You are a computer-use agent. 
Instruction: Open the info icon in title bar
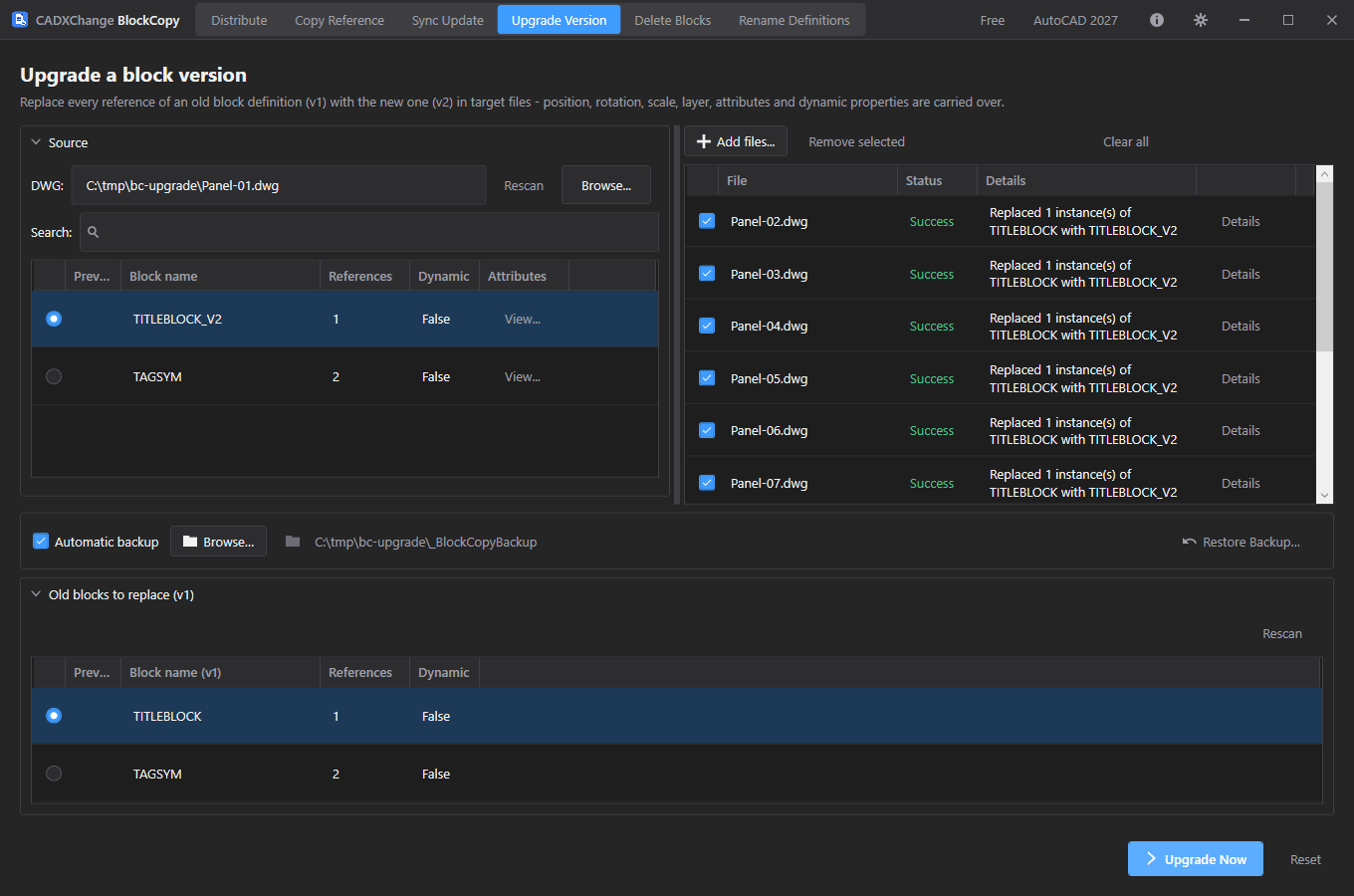pyautogui.click(x=1157, y=20)
